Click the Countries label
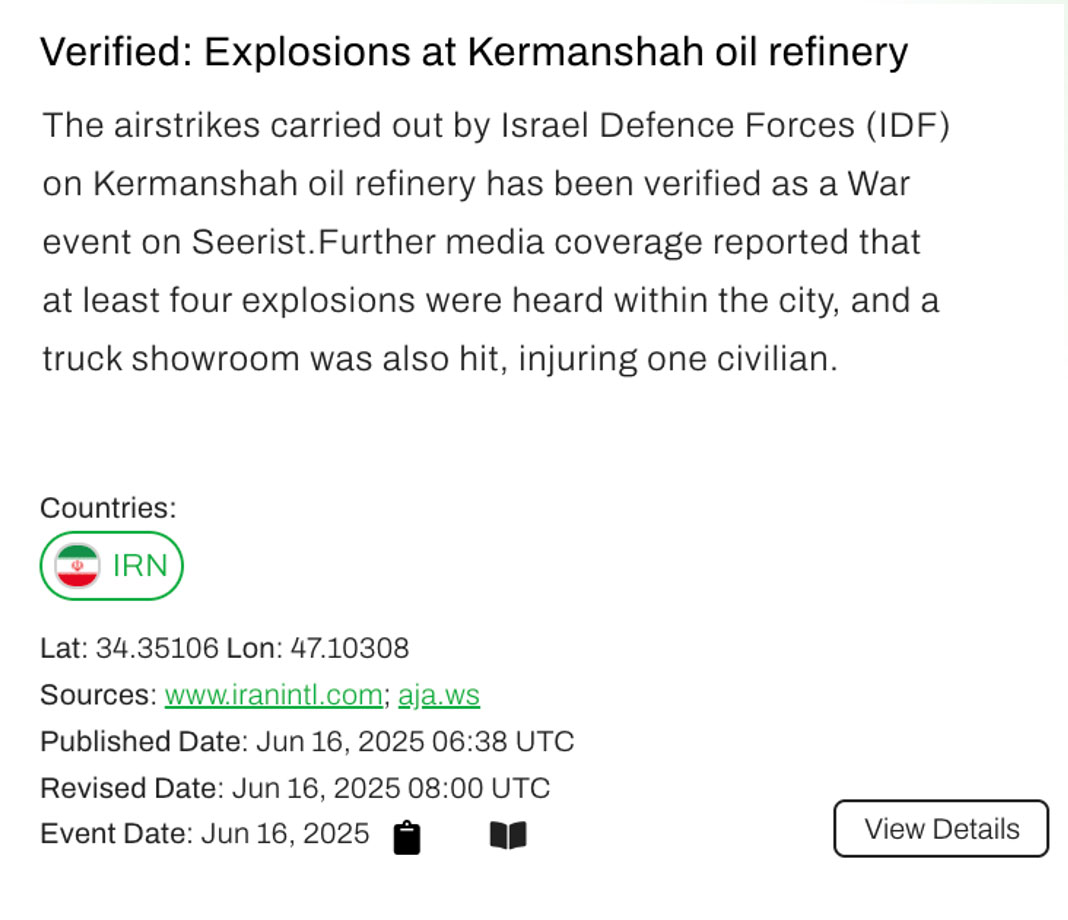1068x920 pixels. (108, 508)
